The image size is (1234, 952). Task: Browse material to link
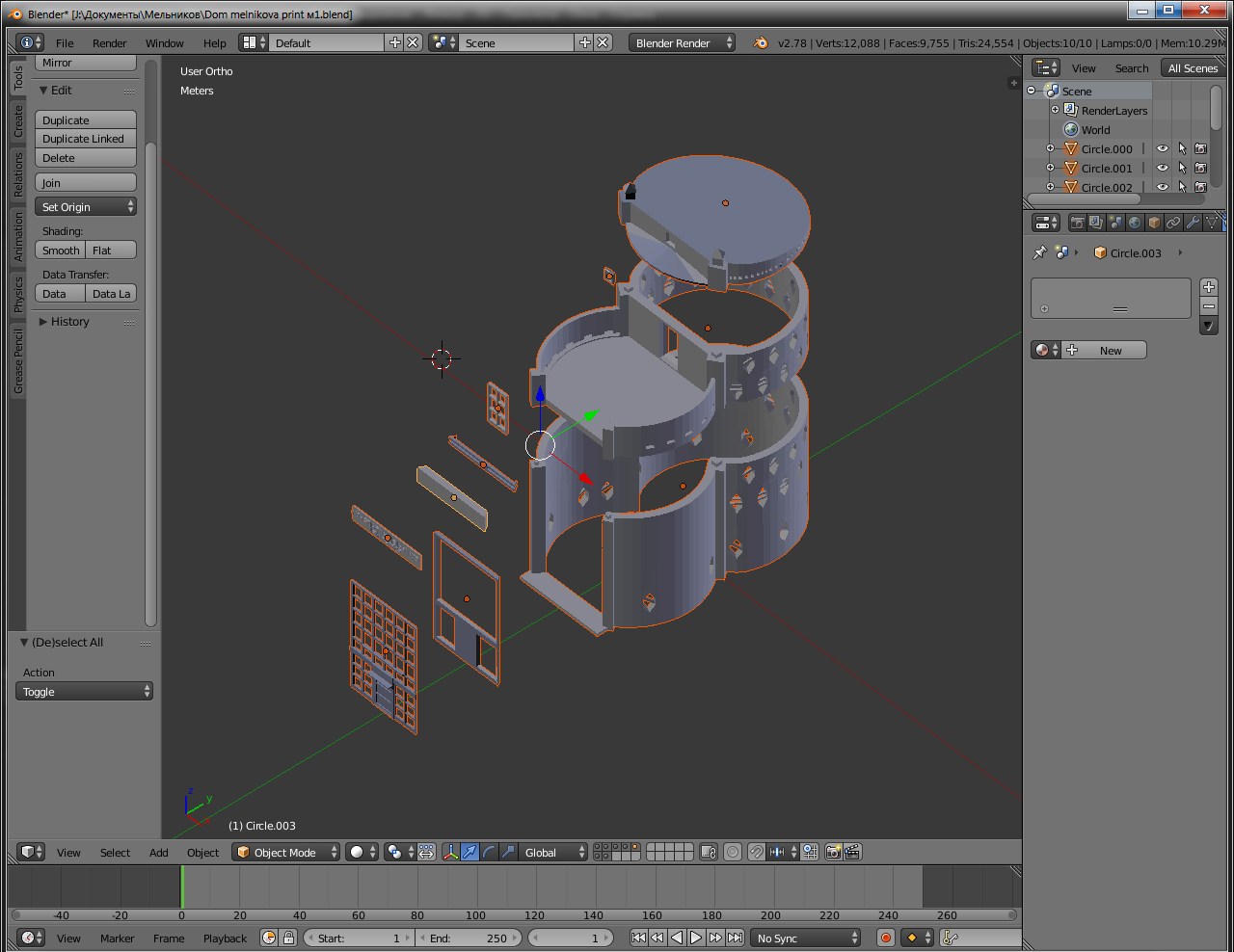point(1045,350)
